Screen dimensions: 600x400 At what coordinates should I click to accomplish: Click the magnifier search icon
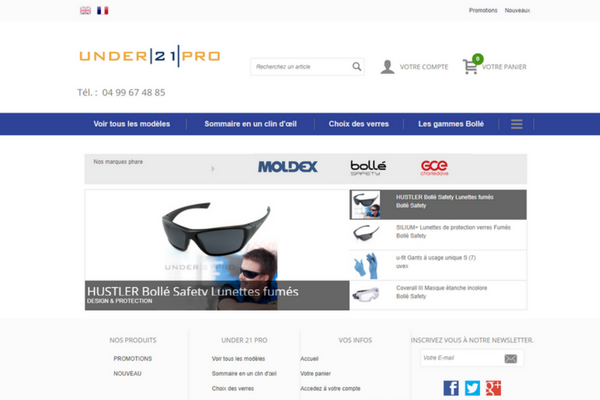(357, 67)
